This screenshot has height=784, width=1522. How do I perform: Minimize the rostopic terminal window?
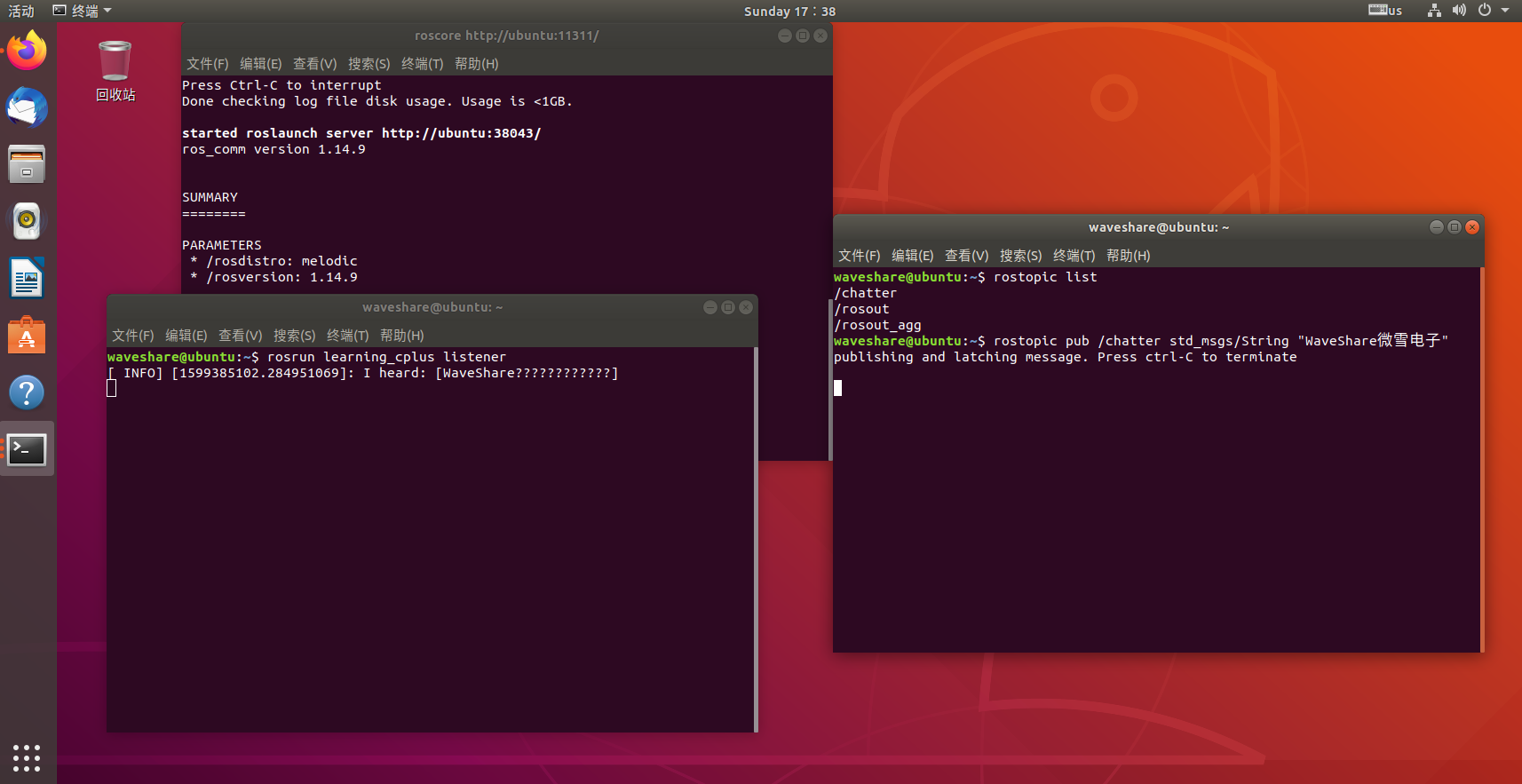pos(1437,227)
